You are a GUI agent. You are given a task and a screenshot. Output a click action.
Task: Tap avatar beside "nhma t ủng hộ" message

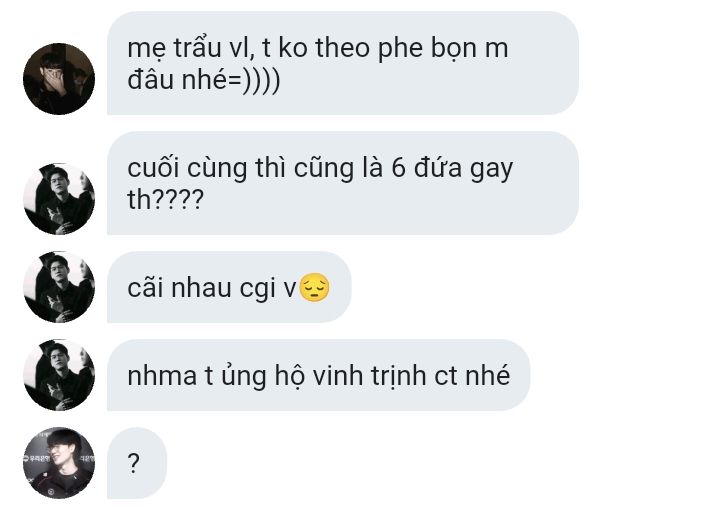coord(59,375)
